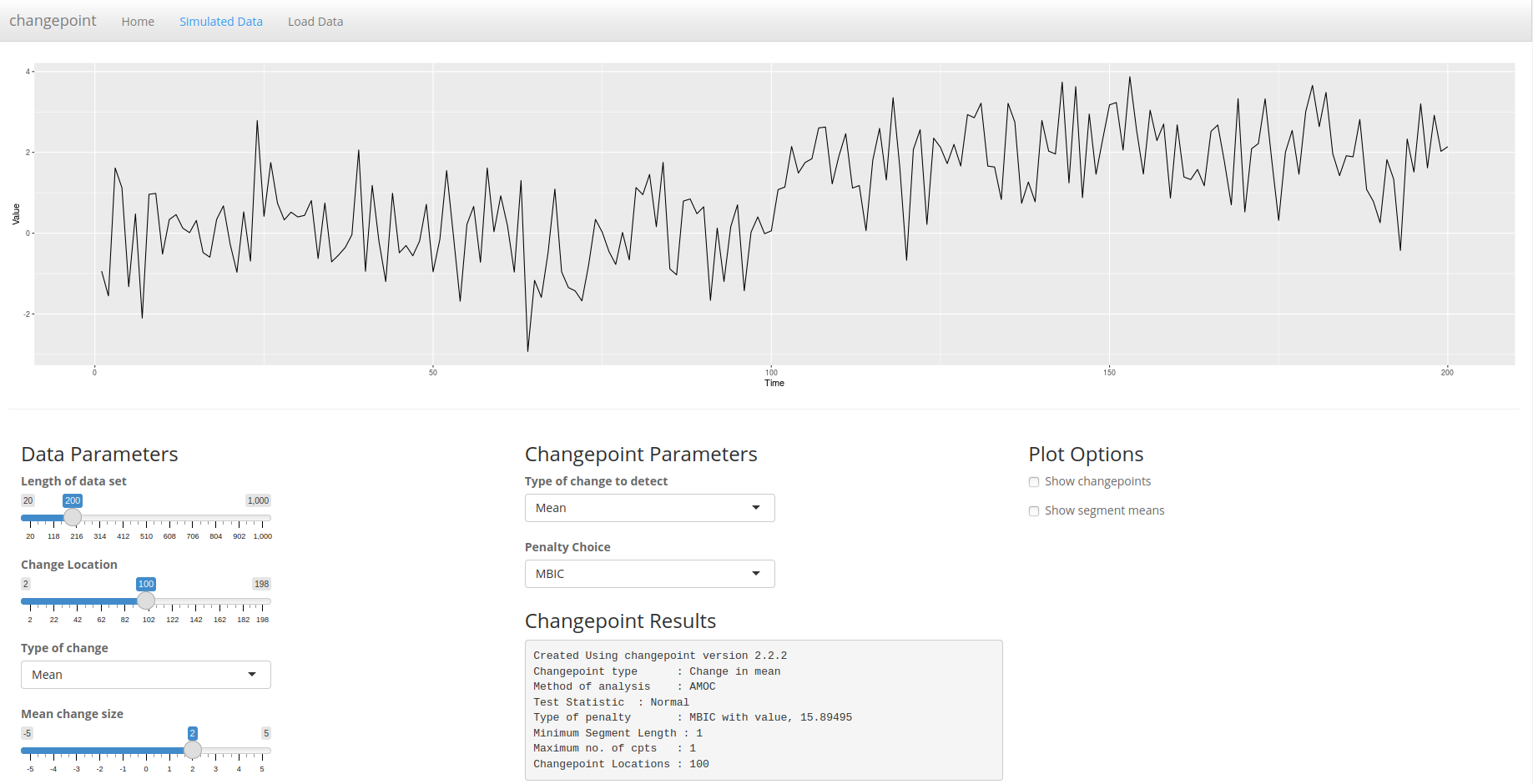1533x784 pixels.
Task: Click inside the Changepoint Results text box
Action: click(x=762, y=709)
